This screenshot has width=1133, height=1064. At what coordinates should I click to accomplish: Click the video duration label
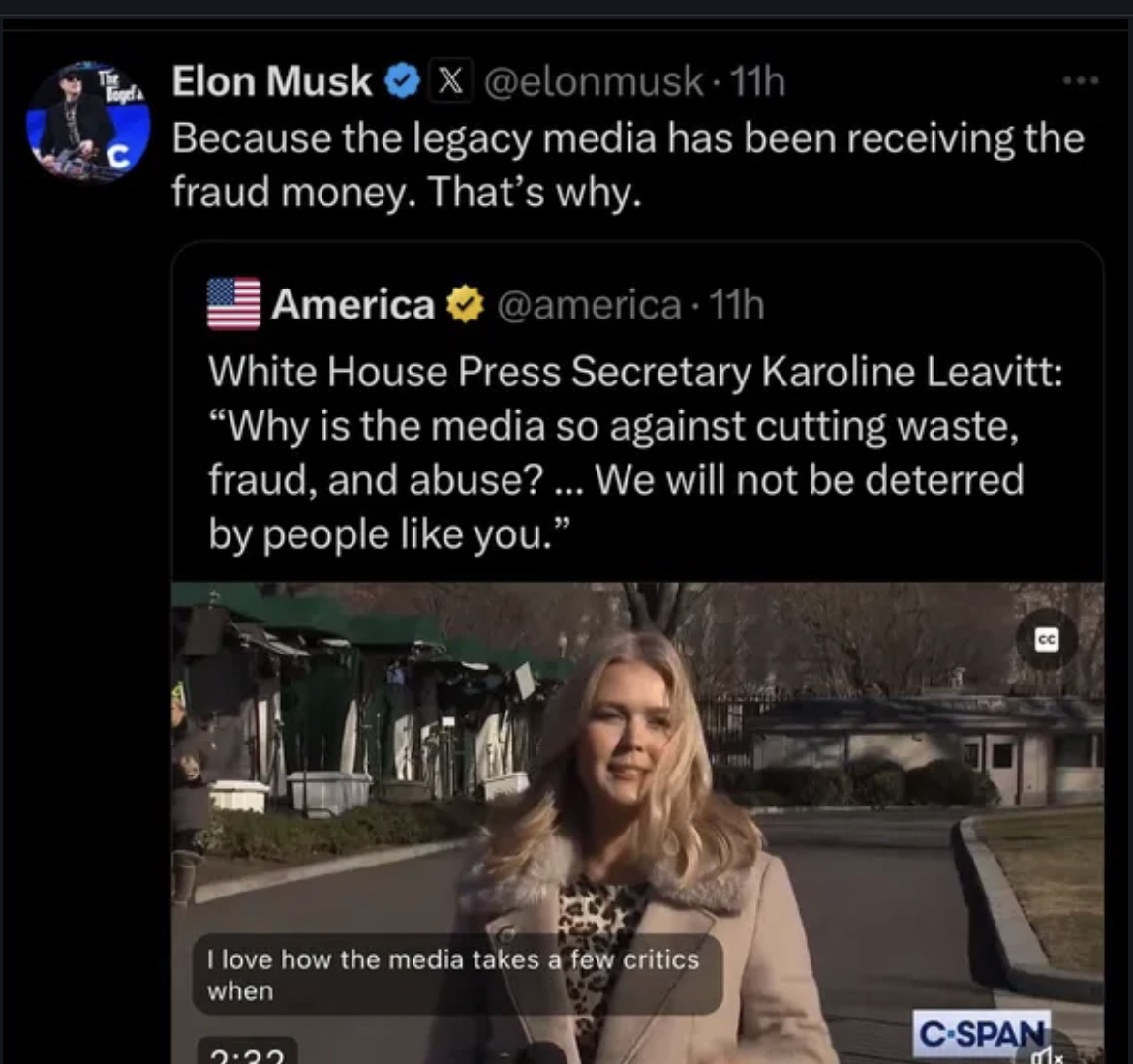[247, 1053]
